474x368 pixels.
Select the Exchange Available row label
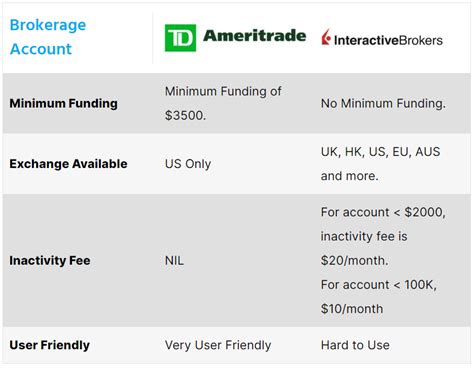point(68,164)
